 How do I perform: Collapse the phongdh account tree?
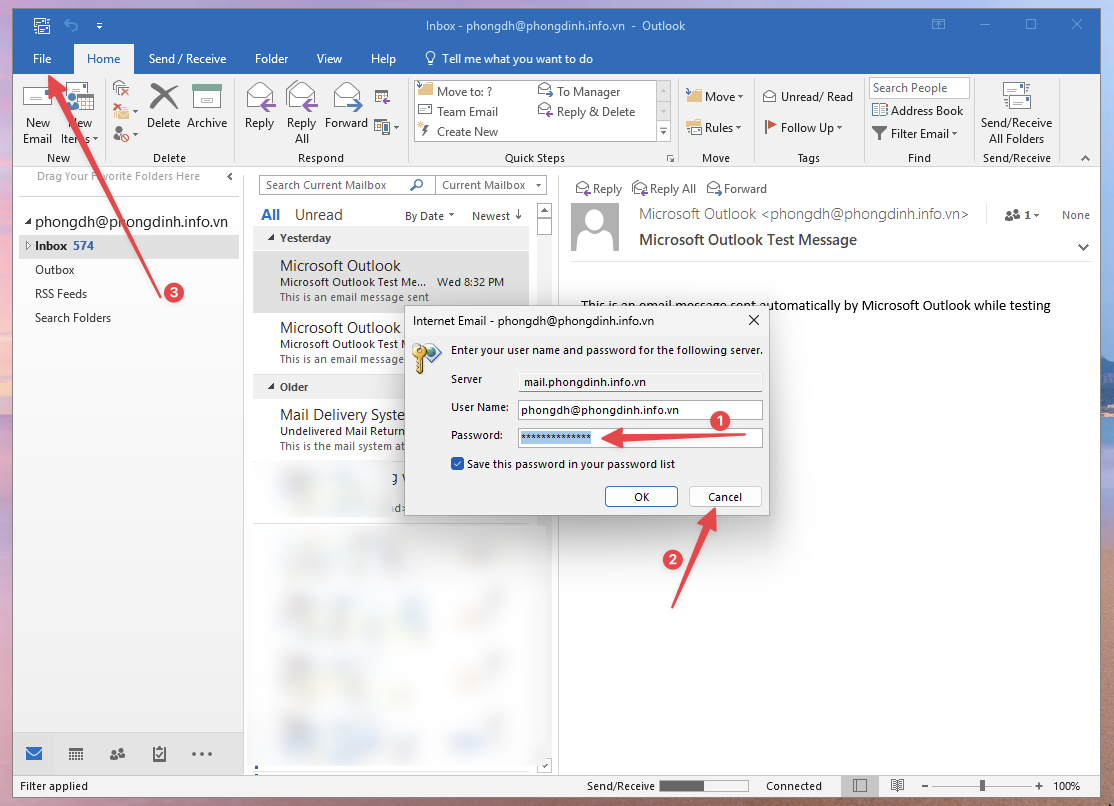[28, 222]
